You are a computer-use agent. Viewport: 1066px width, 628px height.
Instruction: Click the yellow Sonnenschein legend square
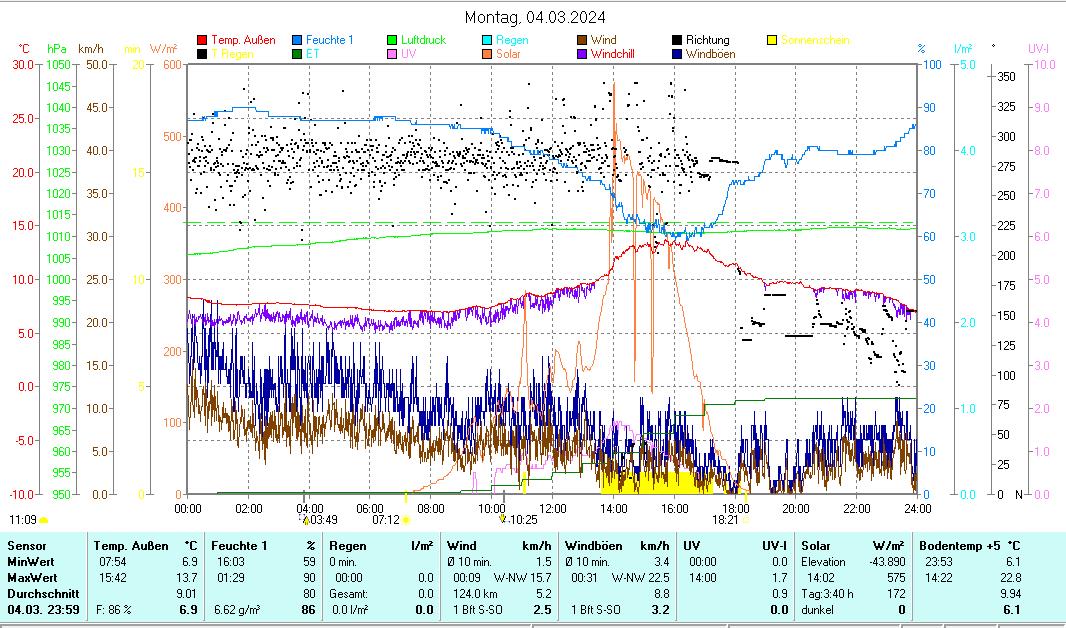pos(772,41)
